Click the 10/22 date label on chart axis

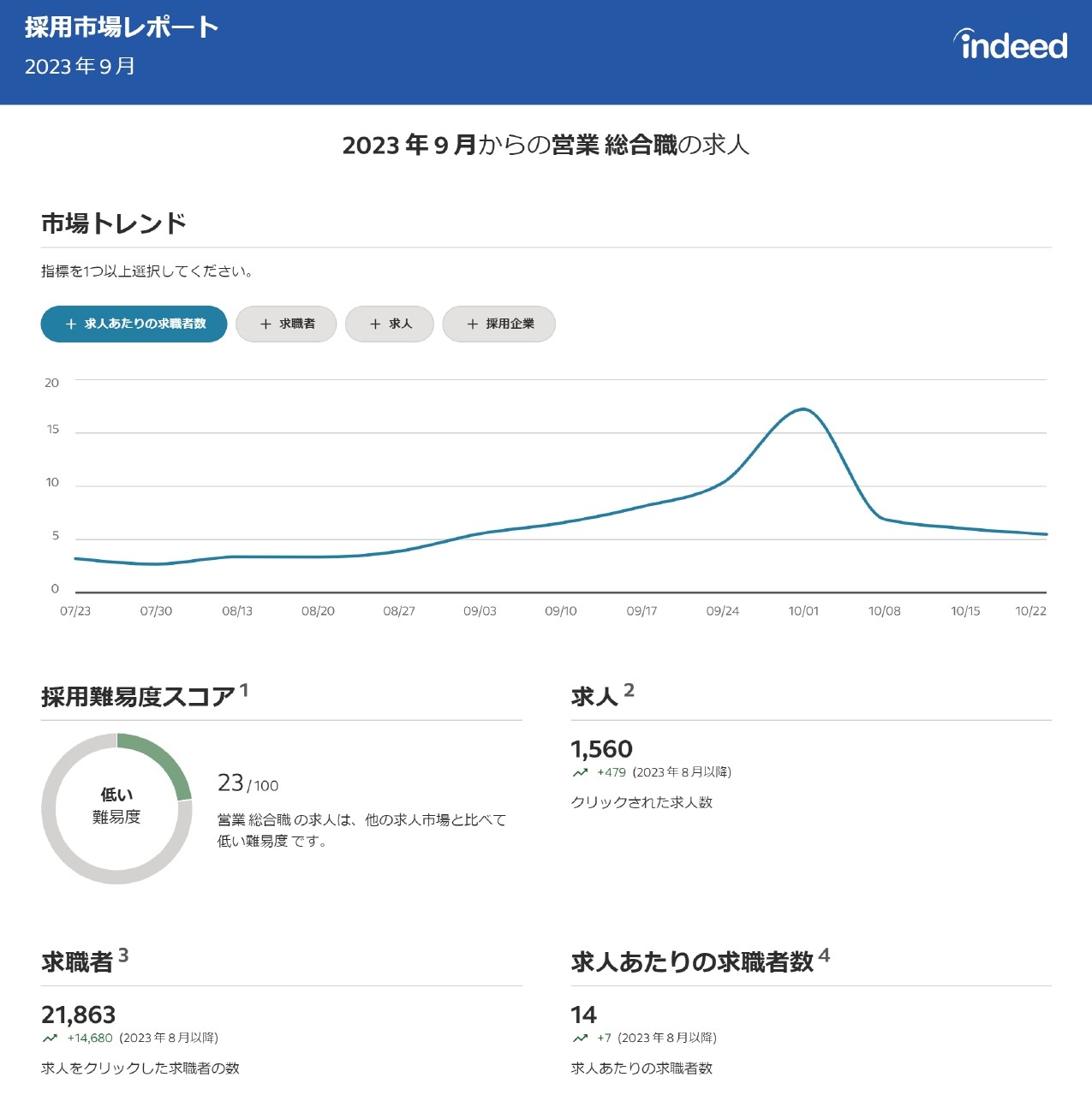(1031, 611)
